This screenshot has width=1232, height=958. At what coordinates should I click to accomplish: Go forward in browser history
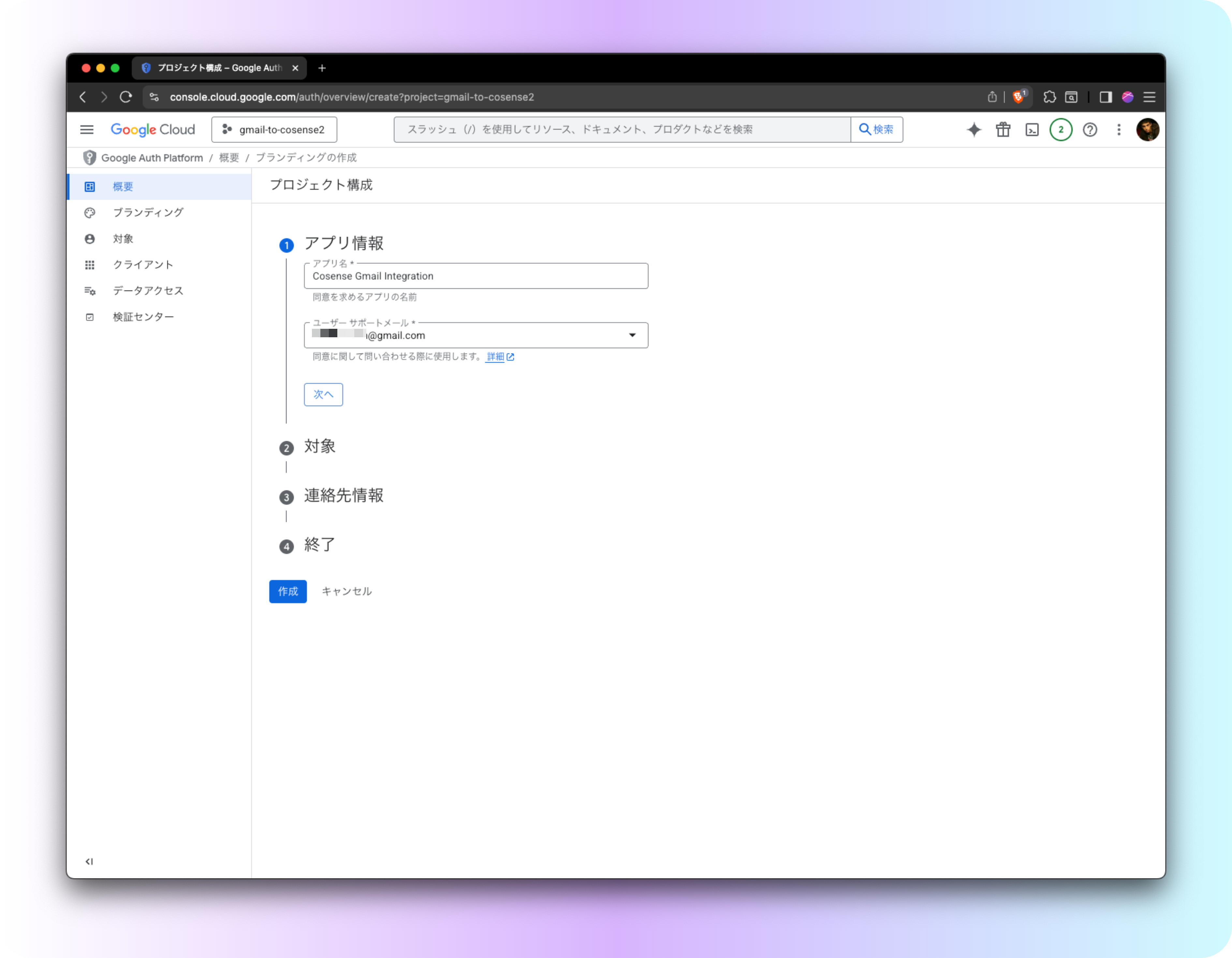[x=104, y=97]
